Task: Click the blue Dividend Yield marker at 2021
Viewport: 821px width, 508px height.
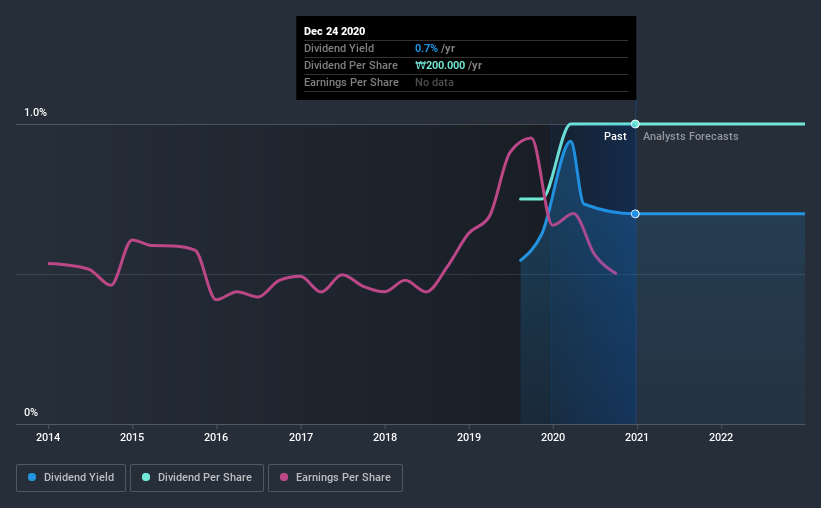Action: tap(635, 213)
